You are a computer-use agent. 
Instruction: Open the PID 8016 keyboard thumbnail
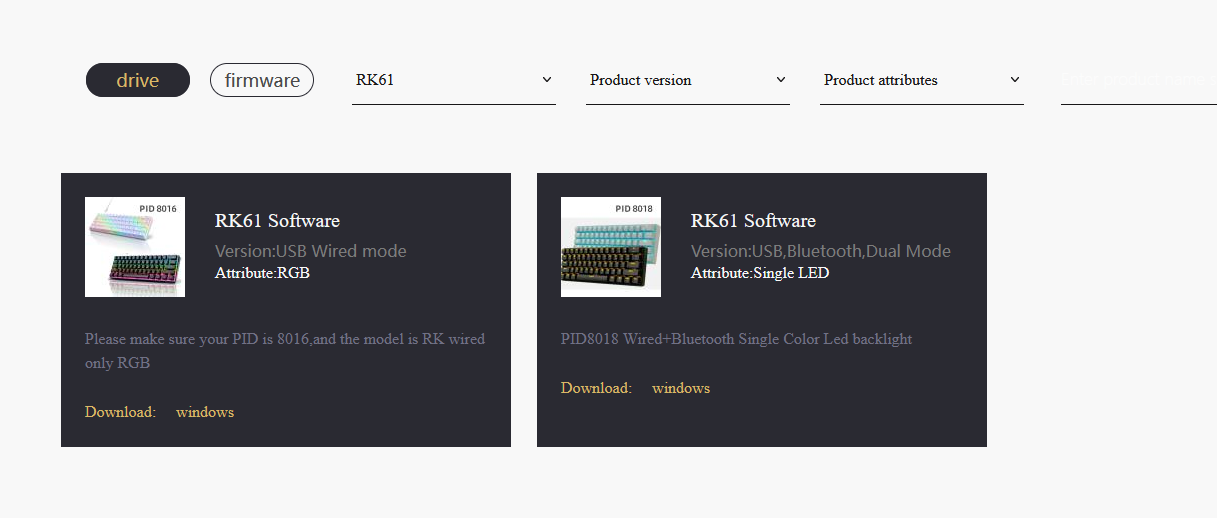[x=135, y=247]
